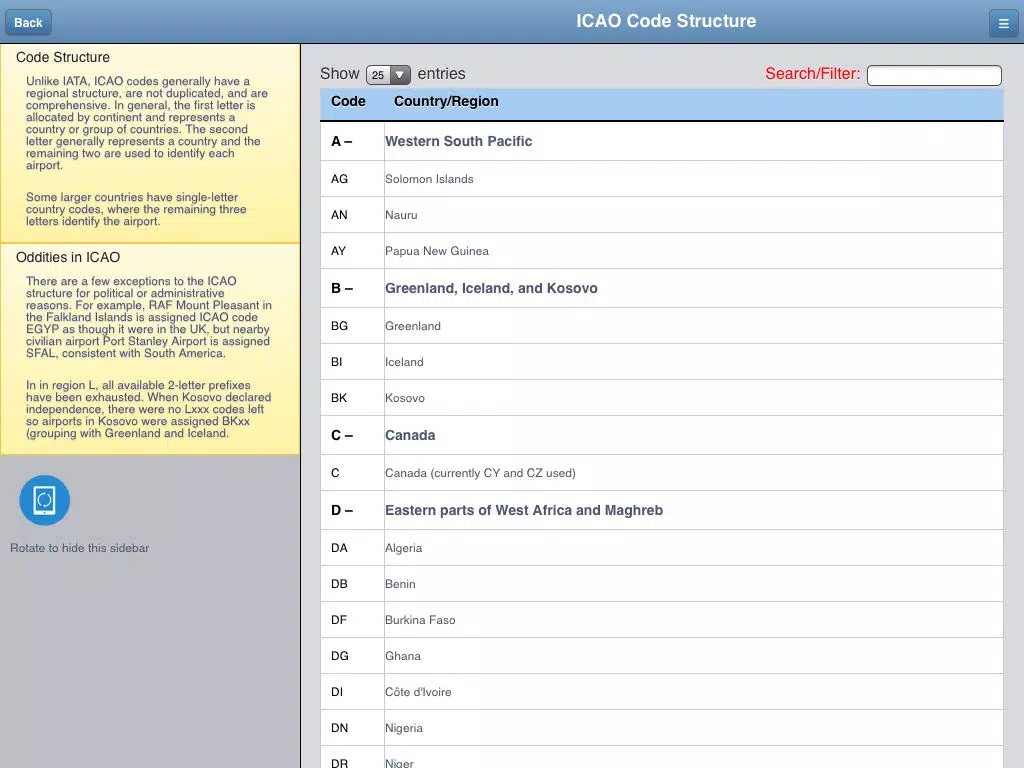Viewport: 1024px width, 768px height.
Task: Choose the Papua New Guinea row
Action: pos(662,251)
